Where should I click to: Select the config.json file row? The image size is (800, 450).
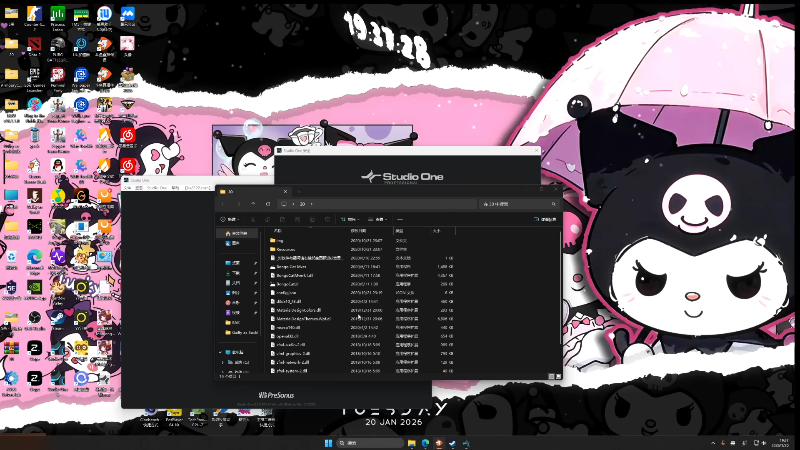362,293
